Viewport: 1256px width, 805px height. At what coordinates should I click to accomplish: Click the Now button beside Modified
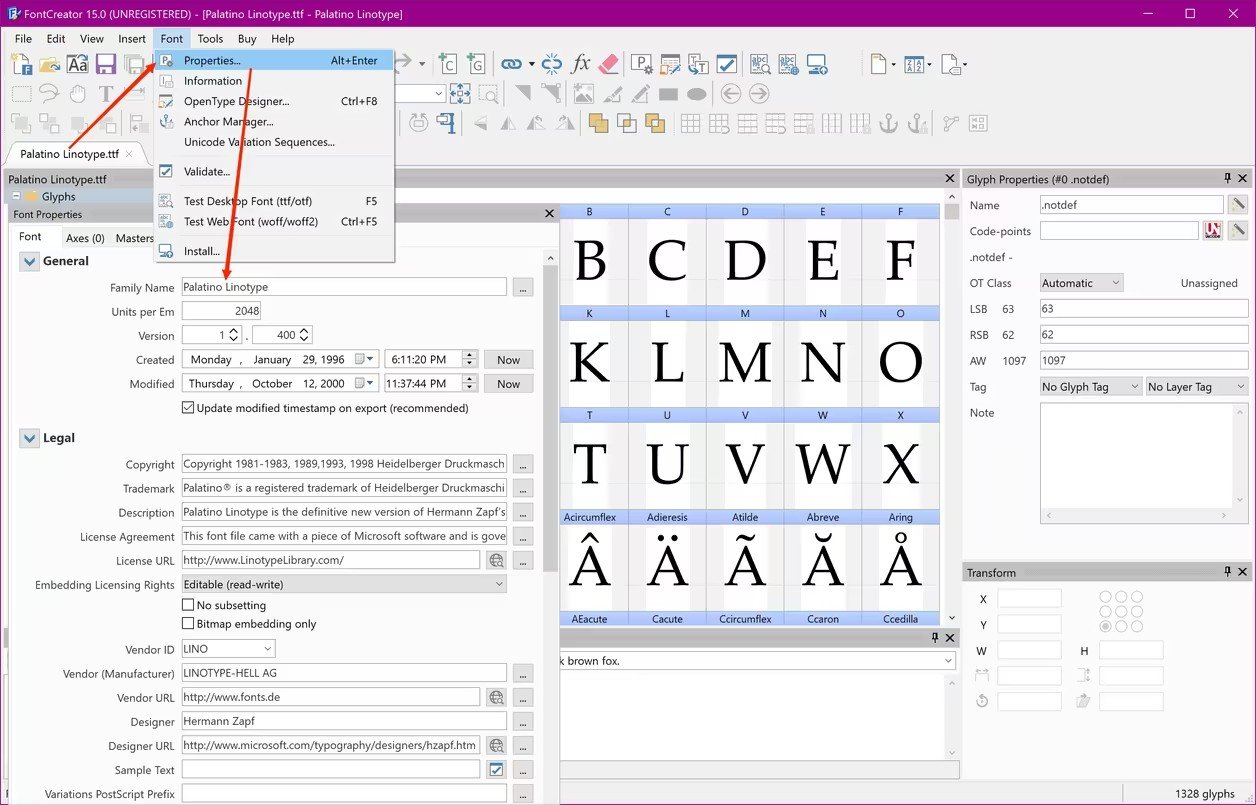pyautogui.click(x=509, y=383)
